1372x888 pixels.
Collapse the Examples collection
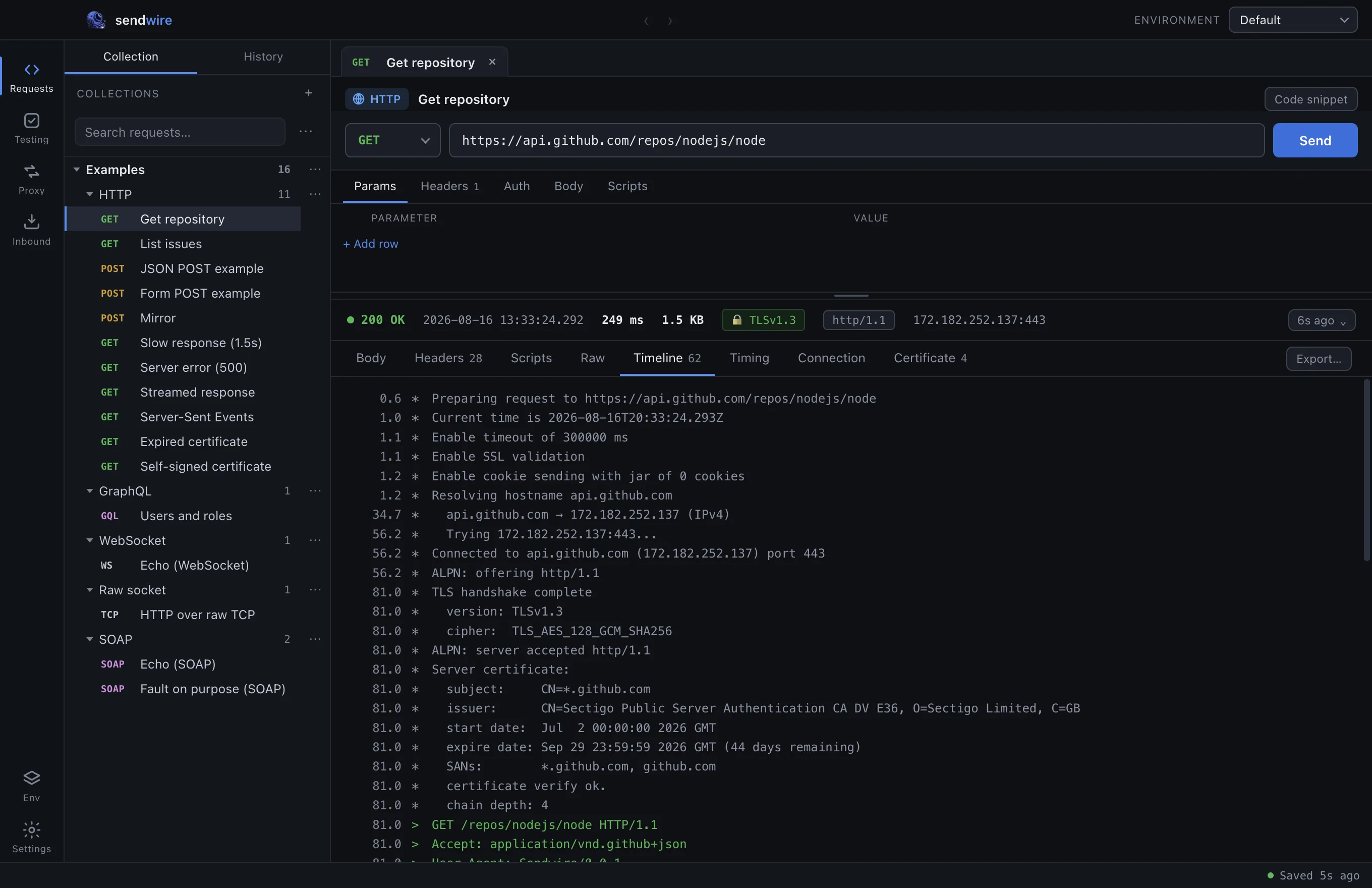[76, 170]
